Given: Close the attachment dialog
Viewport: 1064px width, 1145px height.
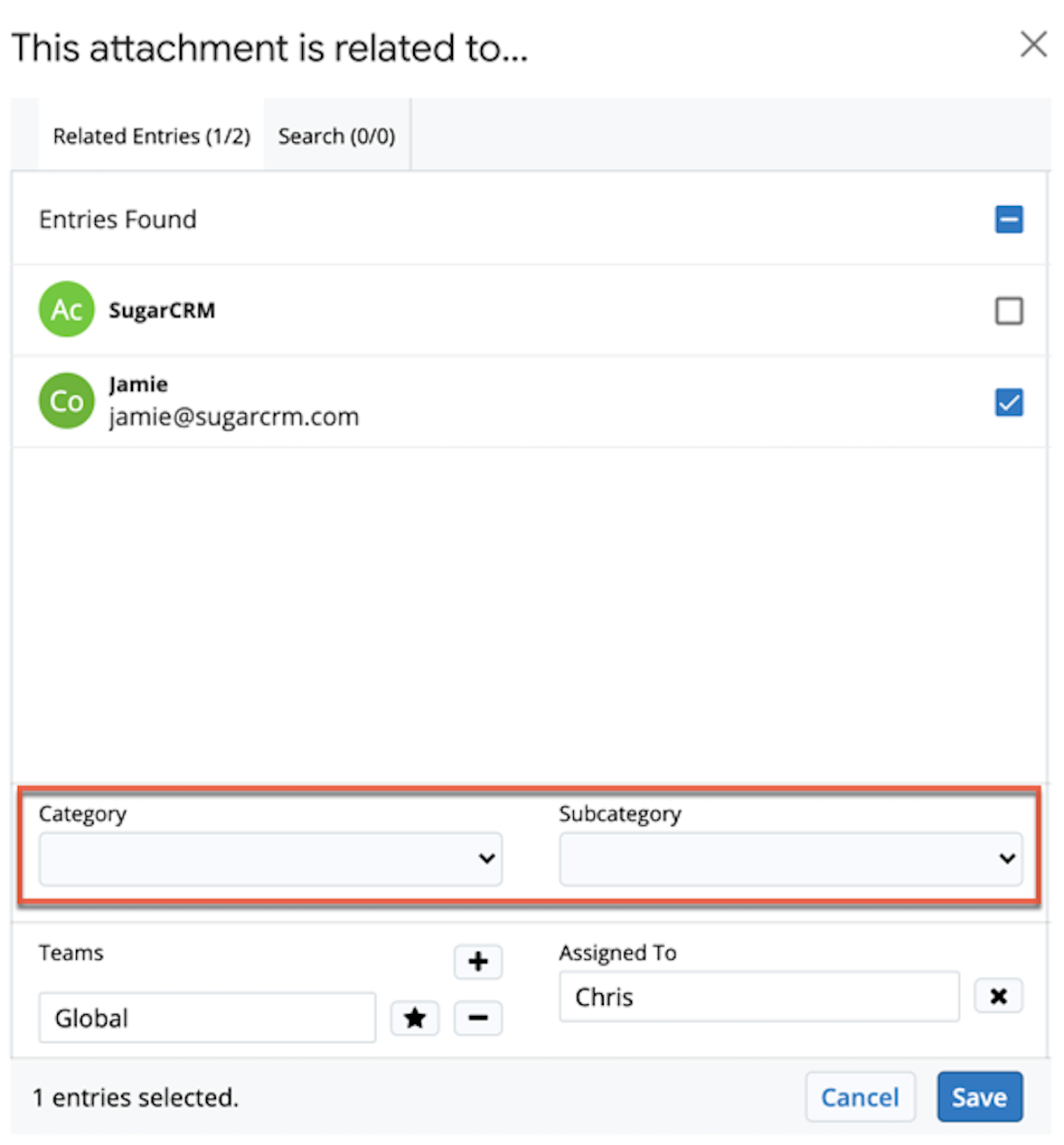Looking at the screenshot, I should click(1033, 44).
